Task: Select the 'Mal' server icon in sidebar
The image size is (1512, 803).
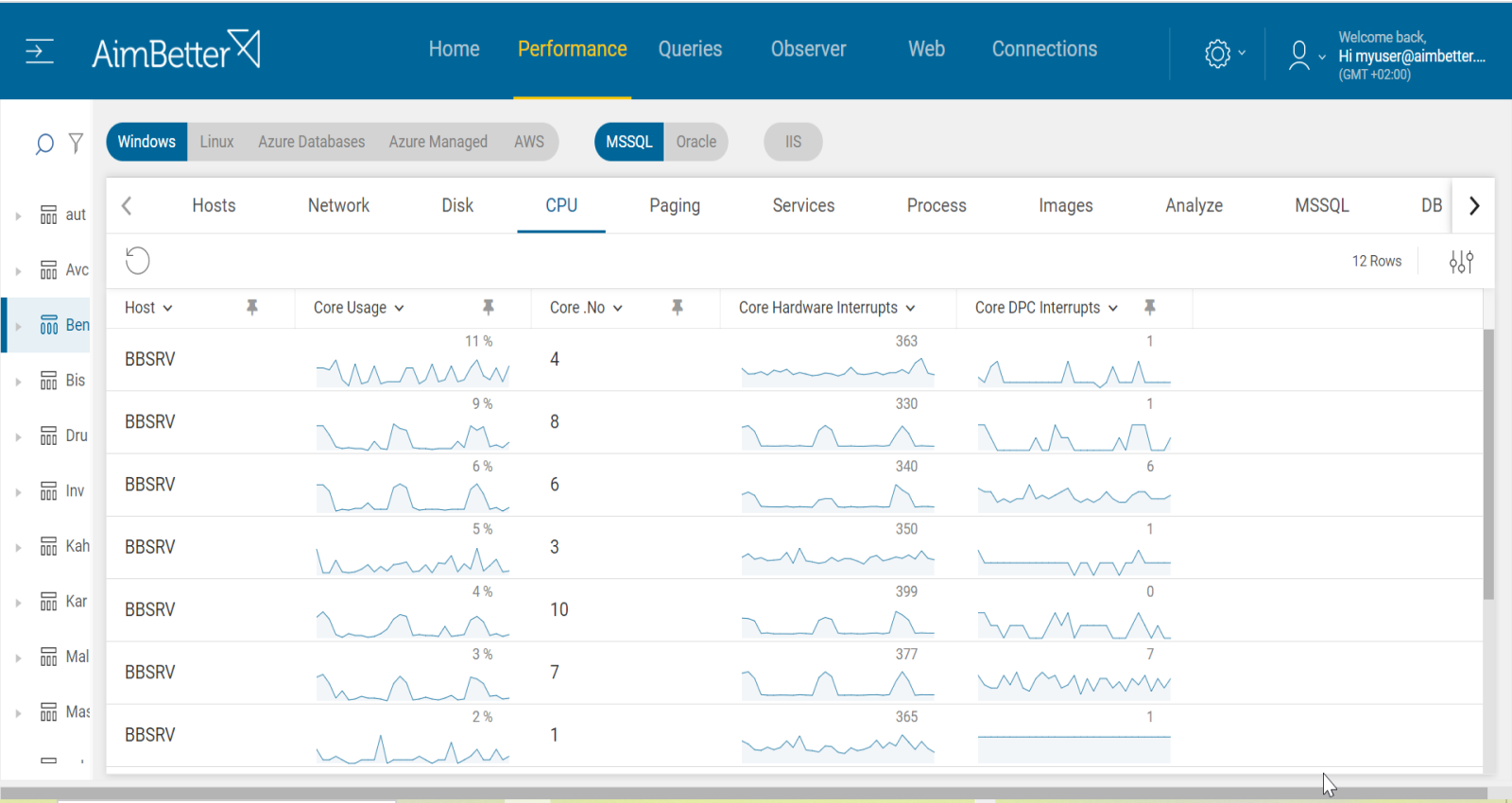Action: (49, 658)
